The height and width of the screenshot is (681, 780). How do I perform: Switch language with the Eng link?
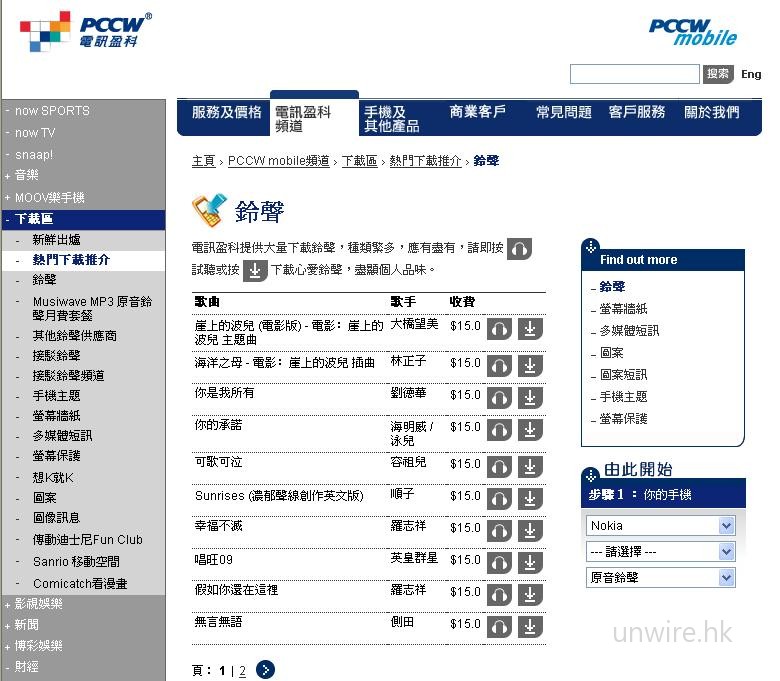pyautogui.click(x=751, y=74)
